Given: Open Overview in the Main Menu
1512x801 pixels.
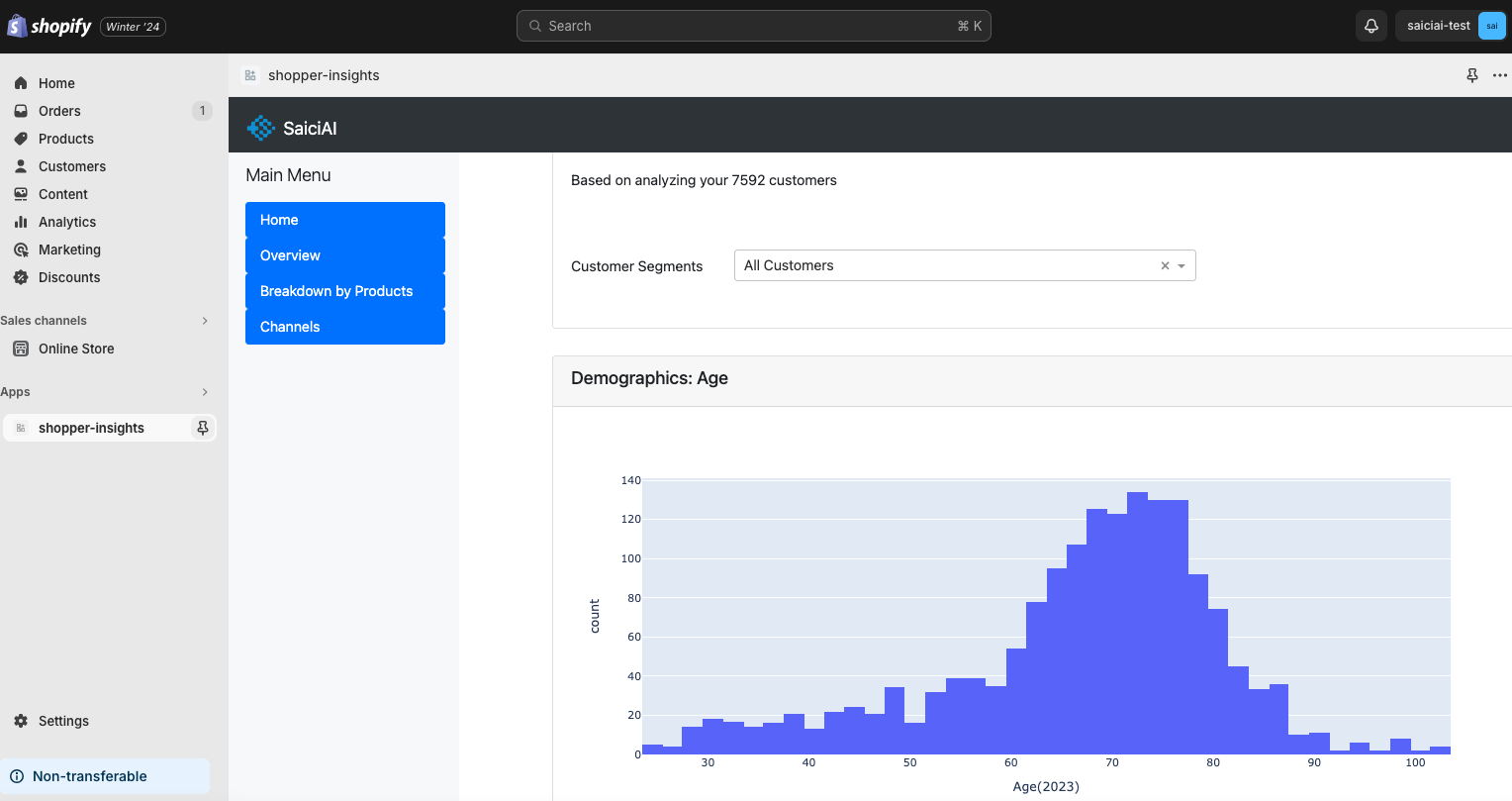Looking at the screenshot, I should tap(345, 255).
